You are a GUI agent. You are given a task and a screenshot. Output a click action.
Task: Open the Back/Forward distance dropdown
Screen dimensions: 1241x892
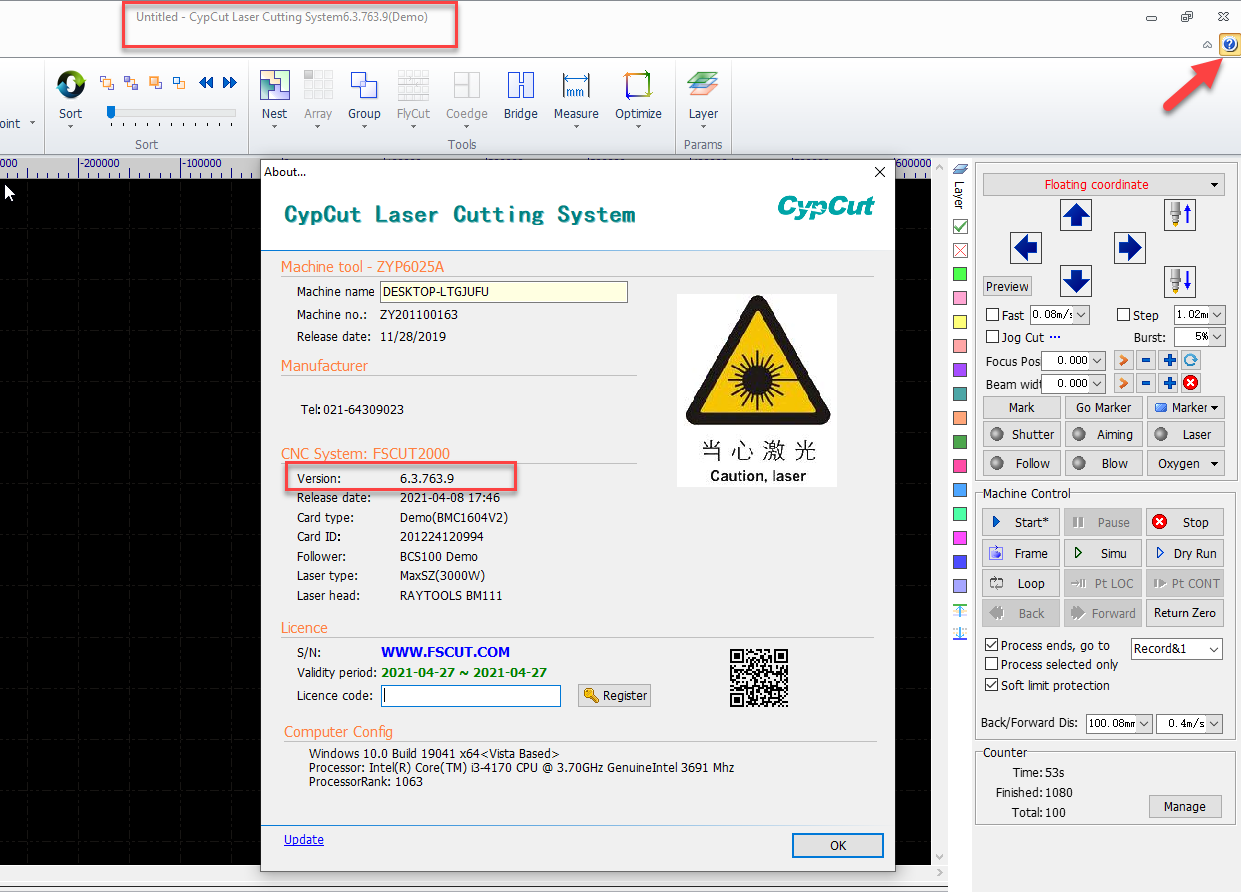(1145, 723)
